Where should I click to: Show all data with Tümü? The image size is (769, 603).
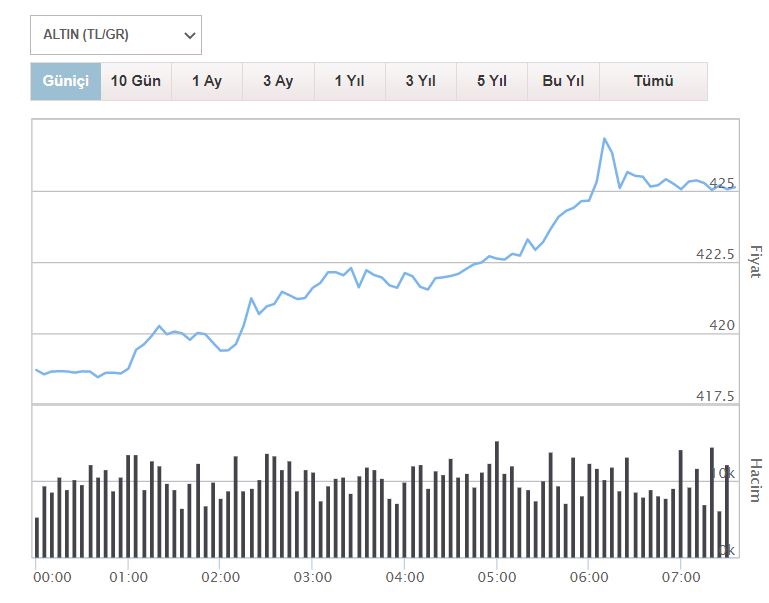click(653, 81)
